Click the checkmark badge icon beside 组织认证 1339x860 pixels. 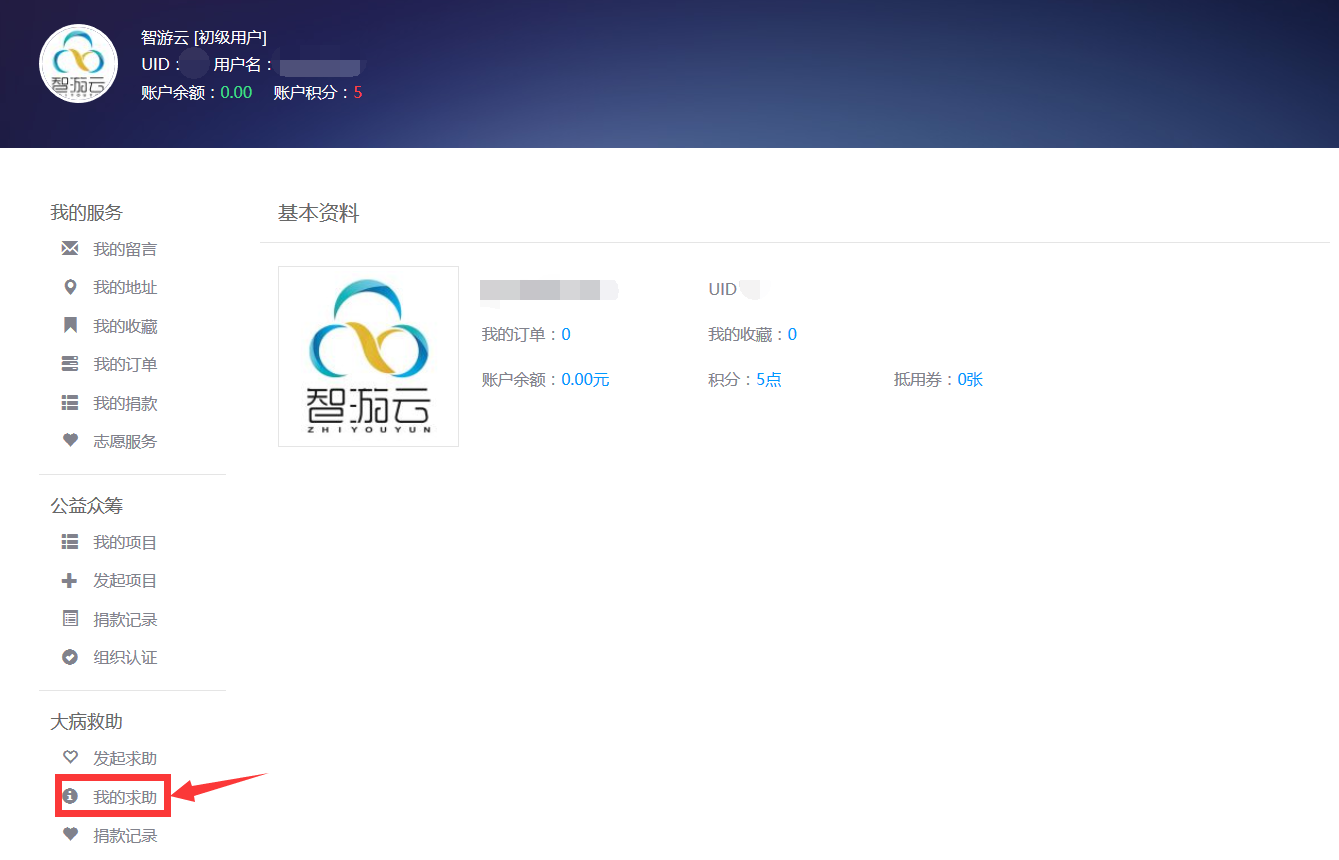(70, 657)
